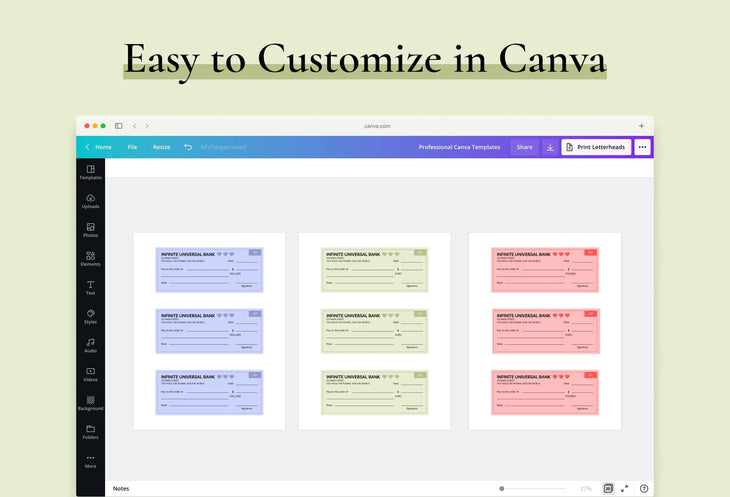Open the Resize menu
This screenshot has width=730, height=497.
coord(162,147)
